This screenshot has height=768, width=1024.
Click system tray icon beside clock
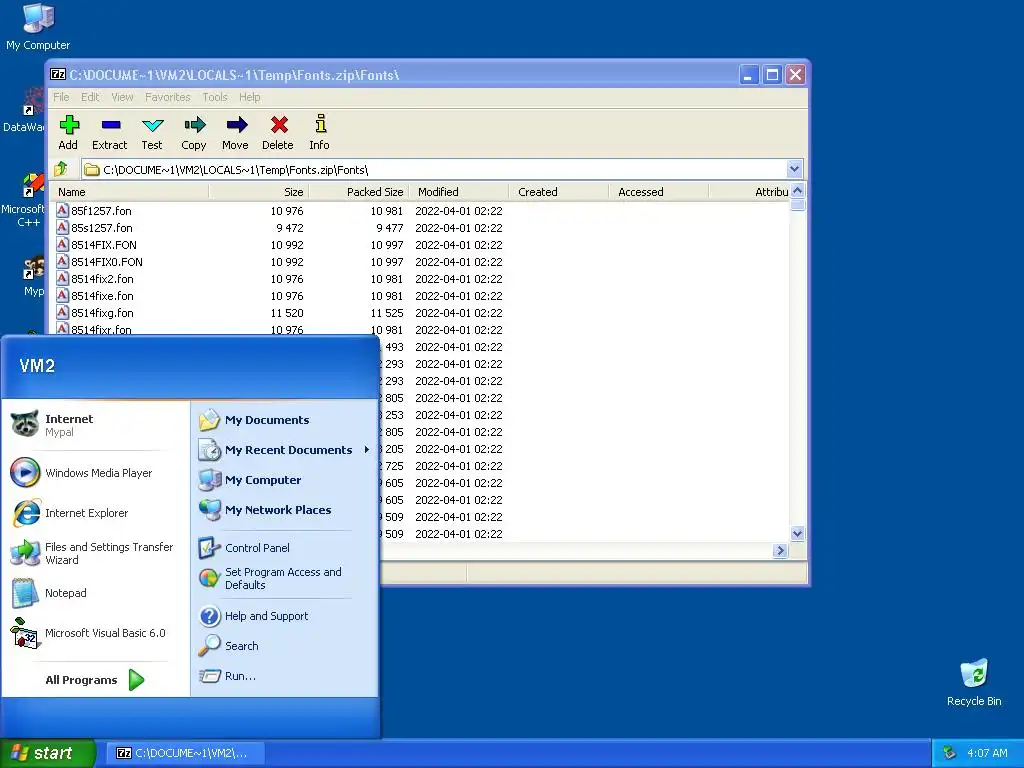(x=950, y=753)
